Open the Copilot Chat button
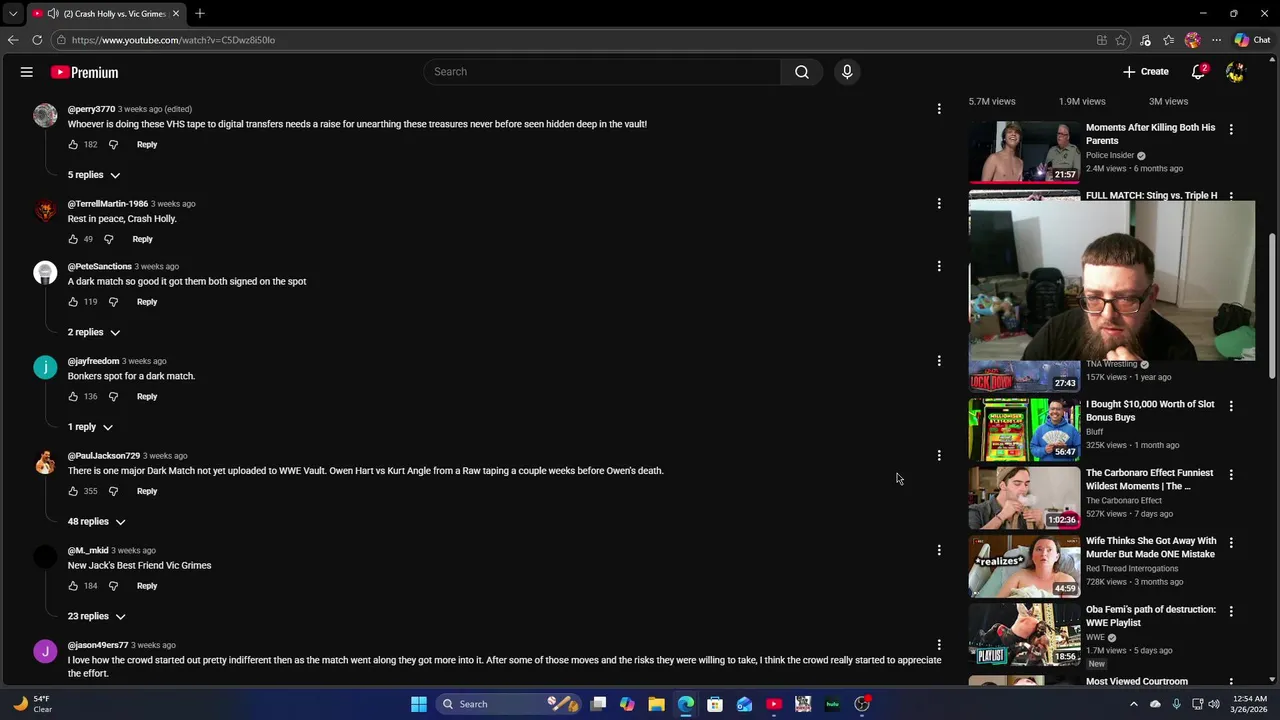This screenshot has height=720, width=1280. pos(1252,40)
